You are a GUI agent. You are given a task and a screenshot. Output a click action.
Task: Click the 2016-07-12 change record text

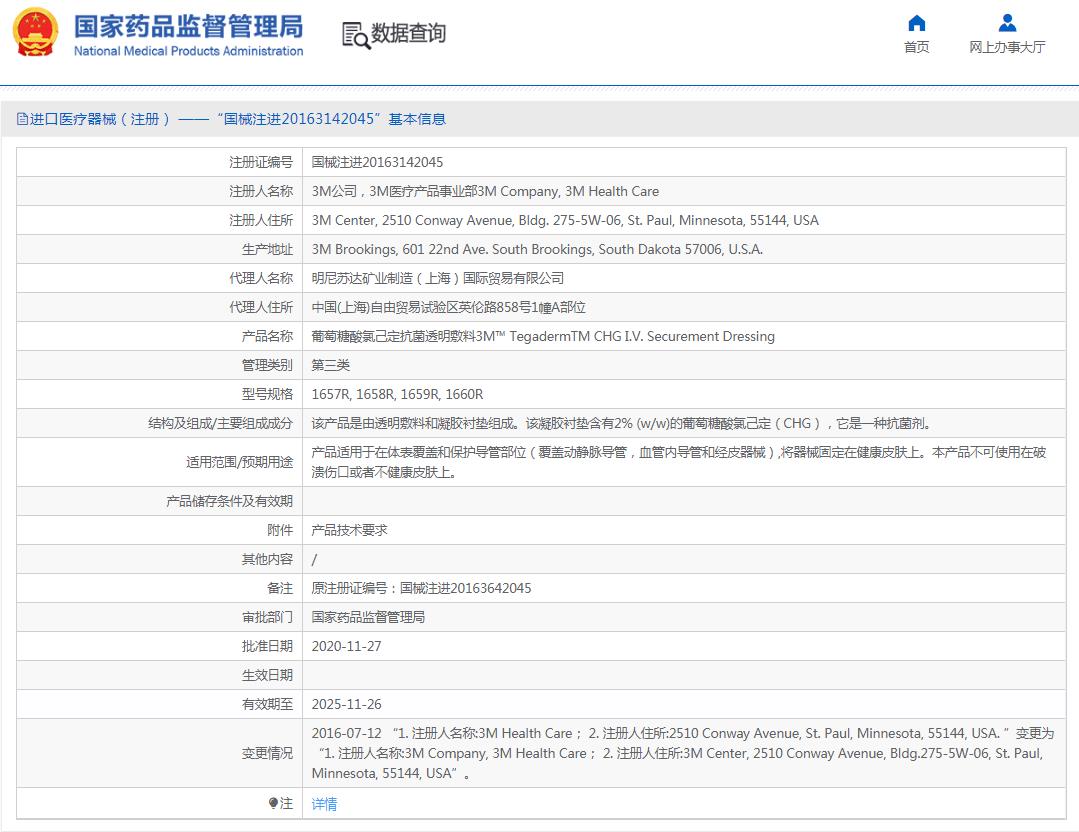tap(682, 753)
